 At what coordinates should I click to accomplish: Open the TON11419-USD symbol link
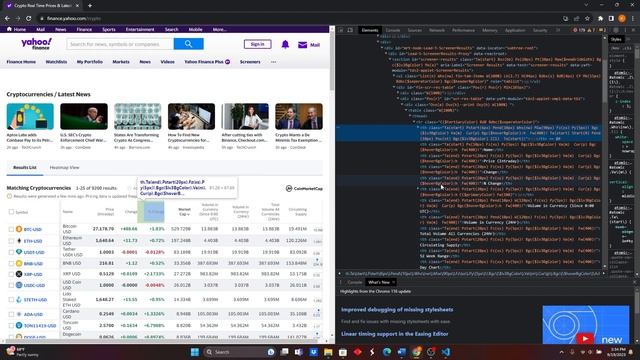tap(40, 326)
